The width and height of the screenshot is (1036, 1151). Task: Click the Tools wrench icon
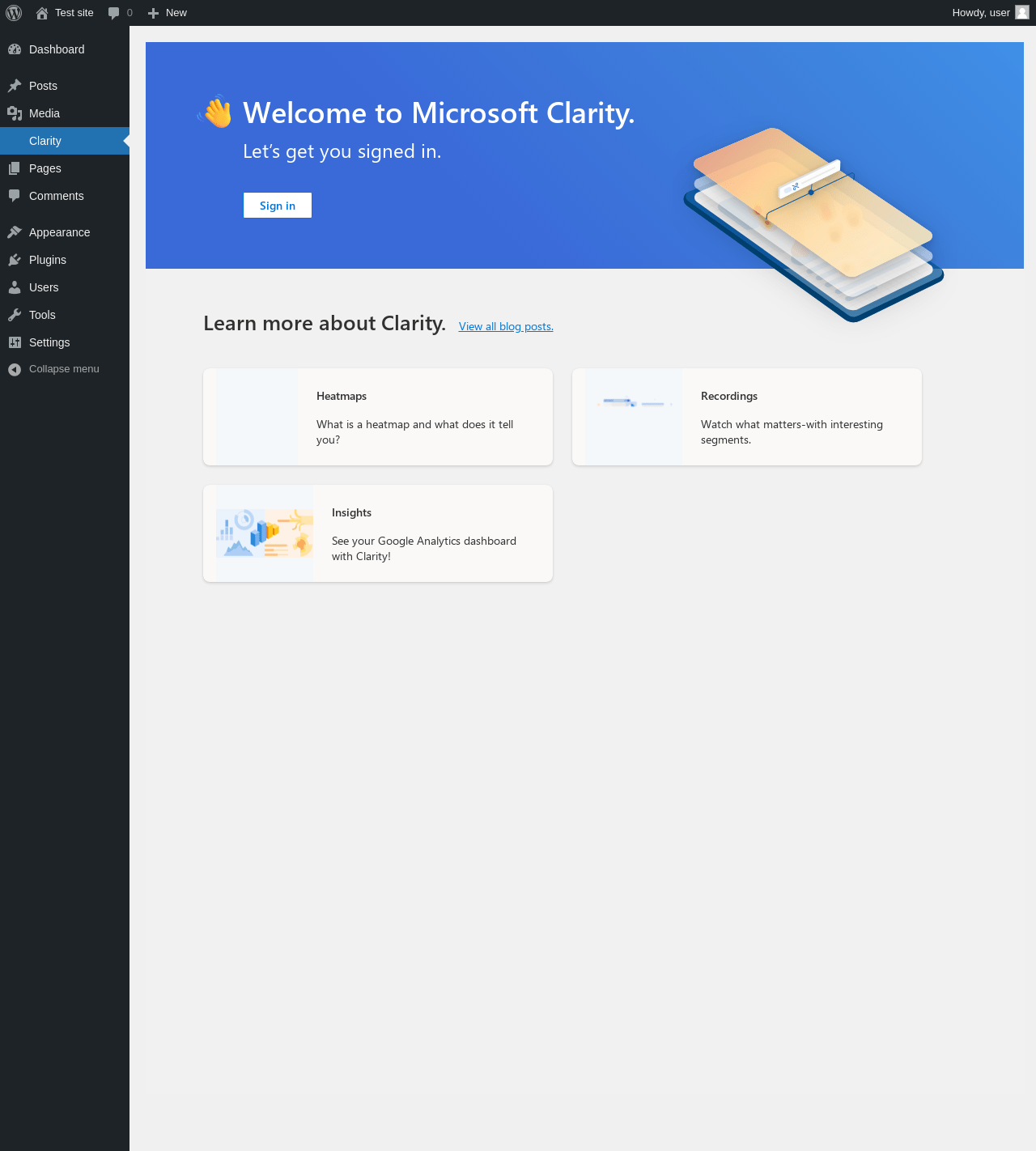pos(15,315)
